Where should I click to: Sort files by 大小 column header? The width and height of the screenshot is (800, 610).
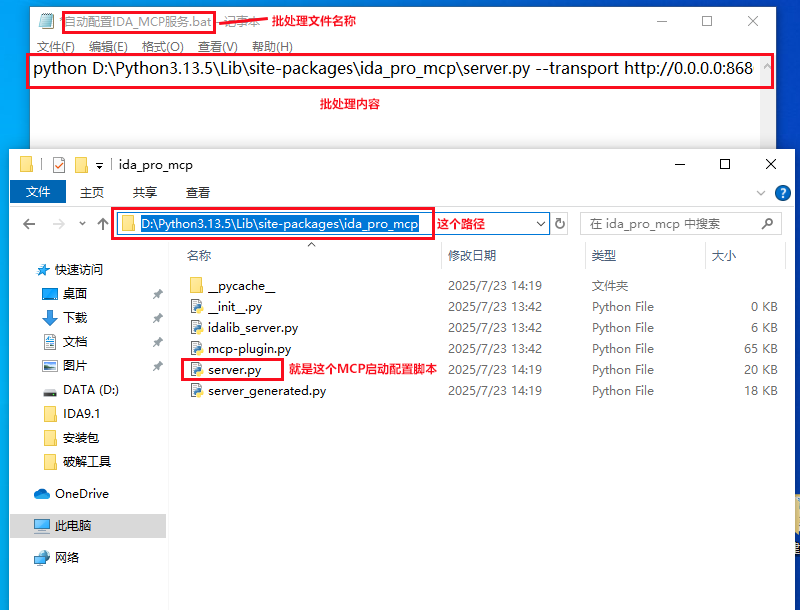(x=723, y=256)
